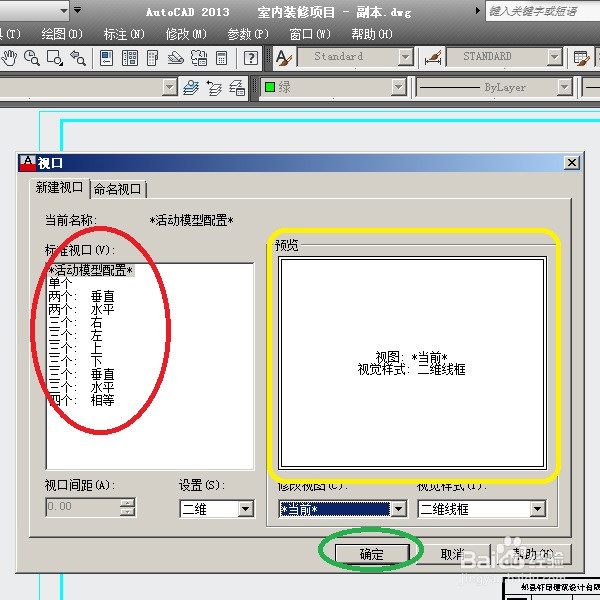Expand the 修改视图 *当前* dropdown
This screenshot has height=600, width=600.
[399, 509]
